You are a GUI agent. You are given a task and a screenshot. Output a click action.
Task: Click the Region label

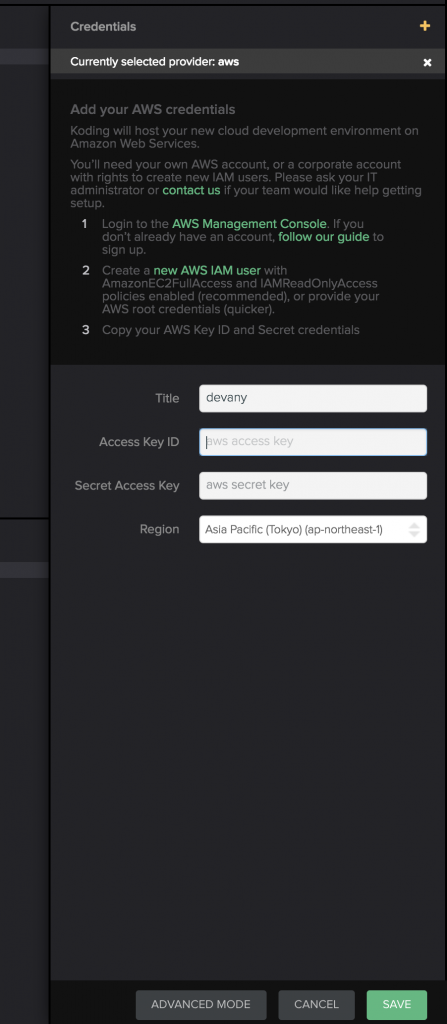coord(159,529)
